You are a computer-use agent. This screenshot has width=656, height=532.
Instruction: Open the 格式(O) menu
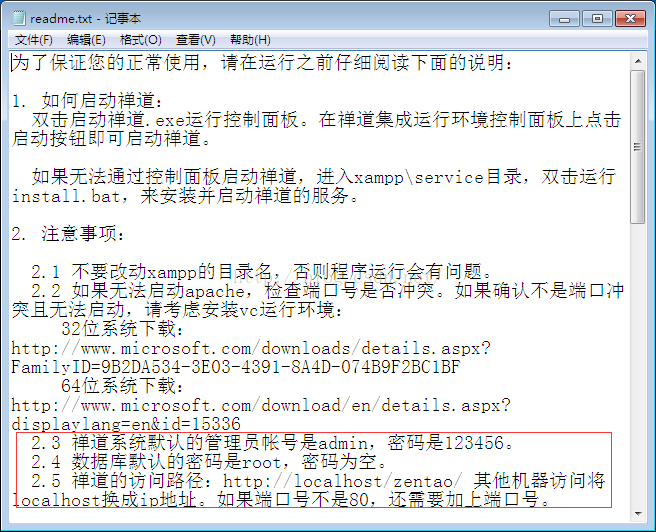pyautogui.click(x=141, y=40)
